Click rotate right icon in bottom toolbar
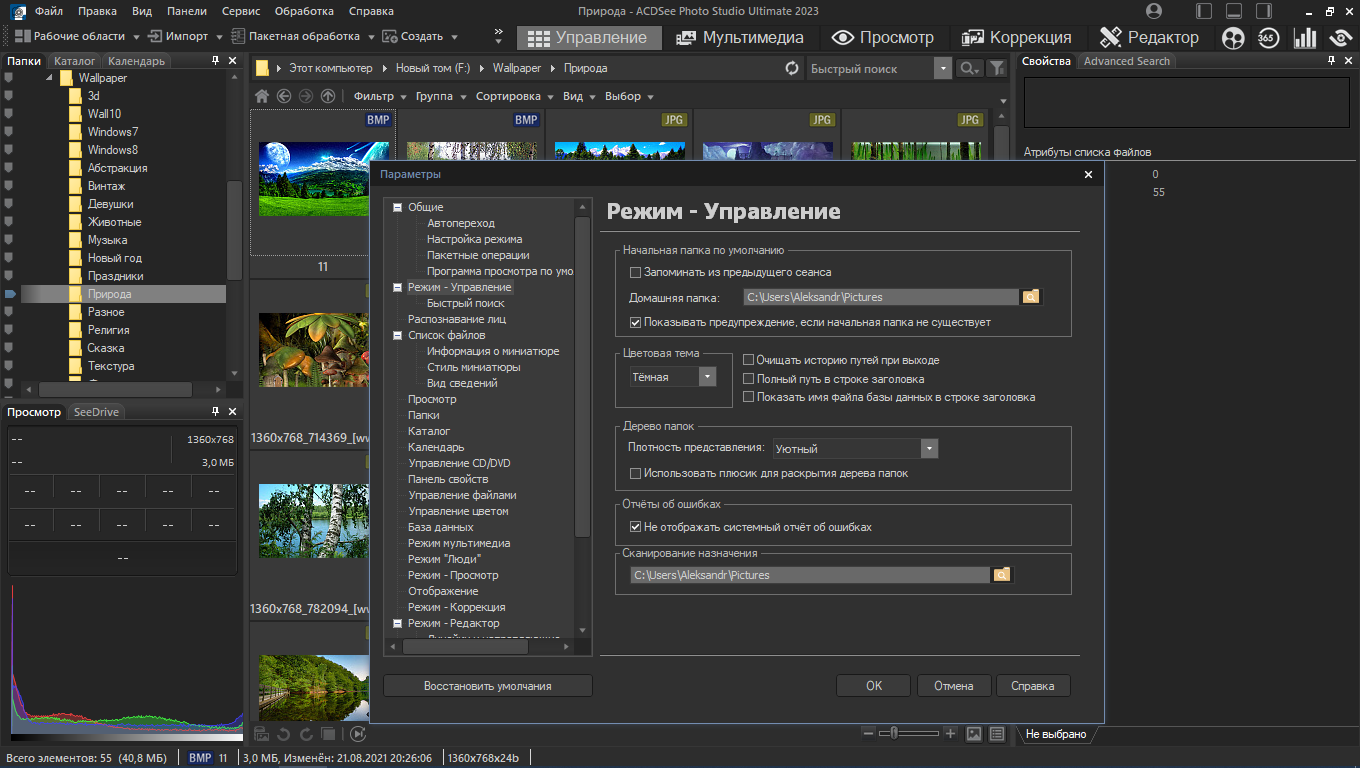1360x768 pixels. (305, 734)
